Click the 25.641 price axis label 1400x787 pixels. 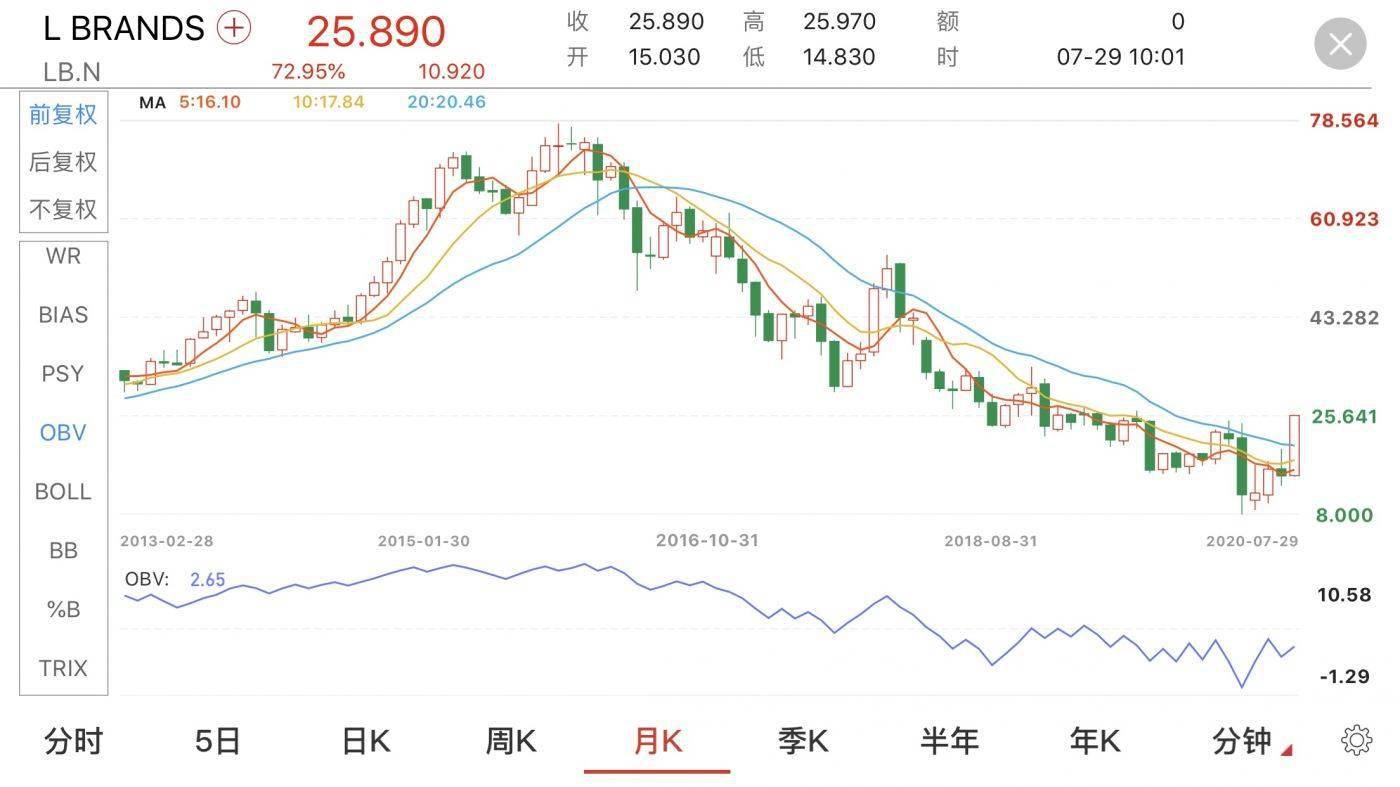(1344, 416)
